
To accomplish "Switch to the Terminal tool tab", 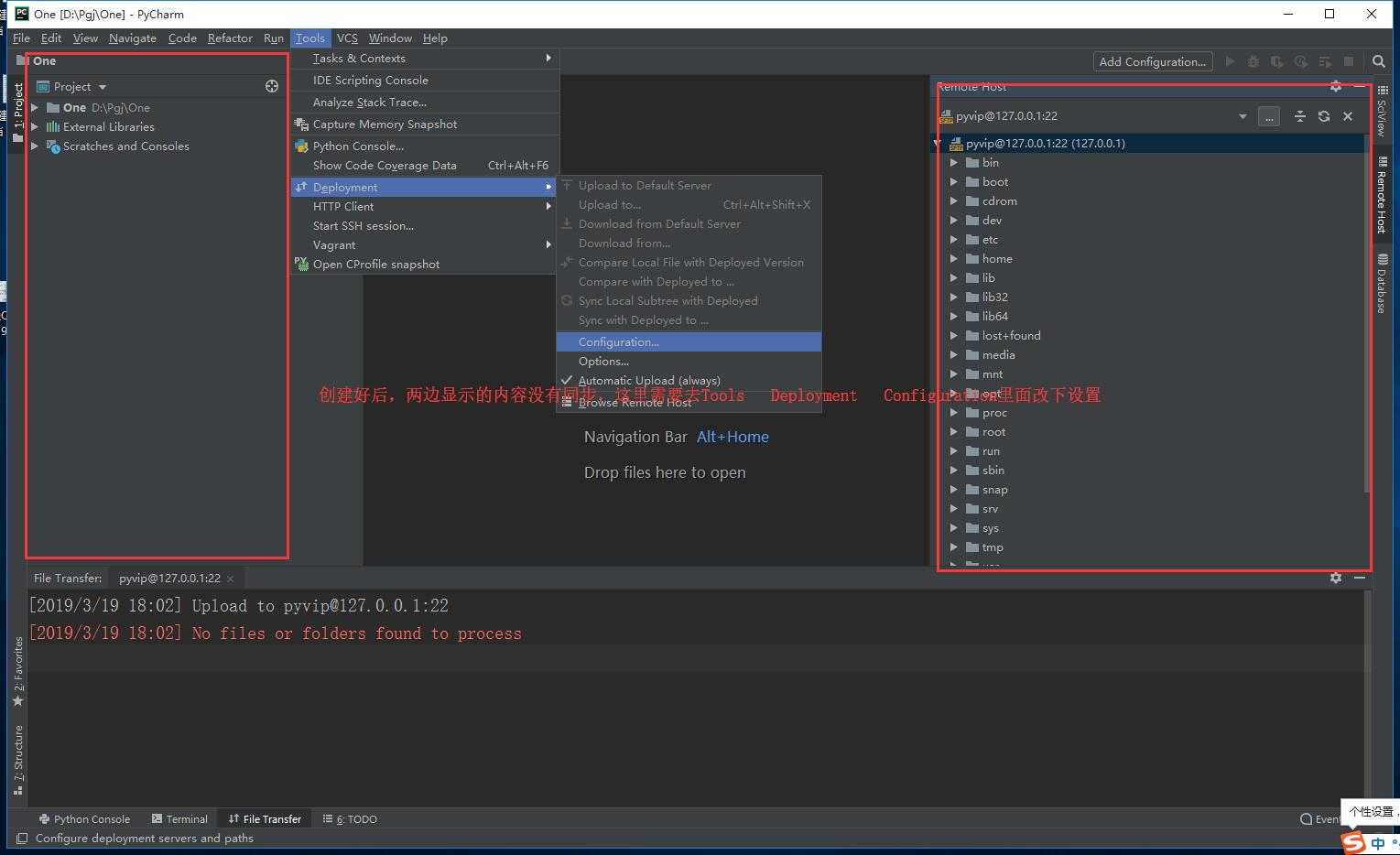I will (179, 819).
